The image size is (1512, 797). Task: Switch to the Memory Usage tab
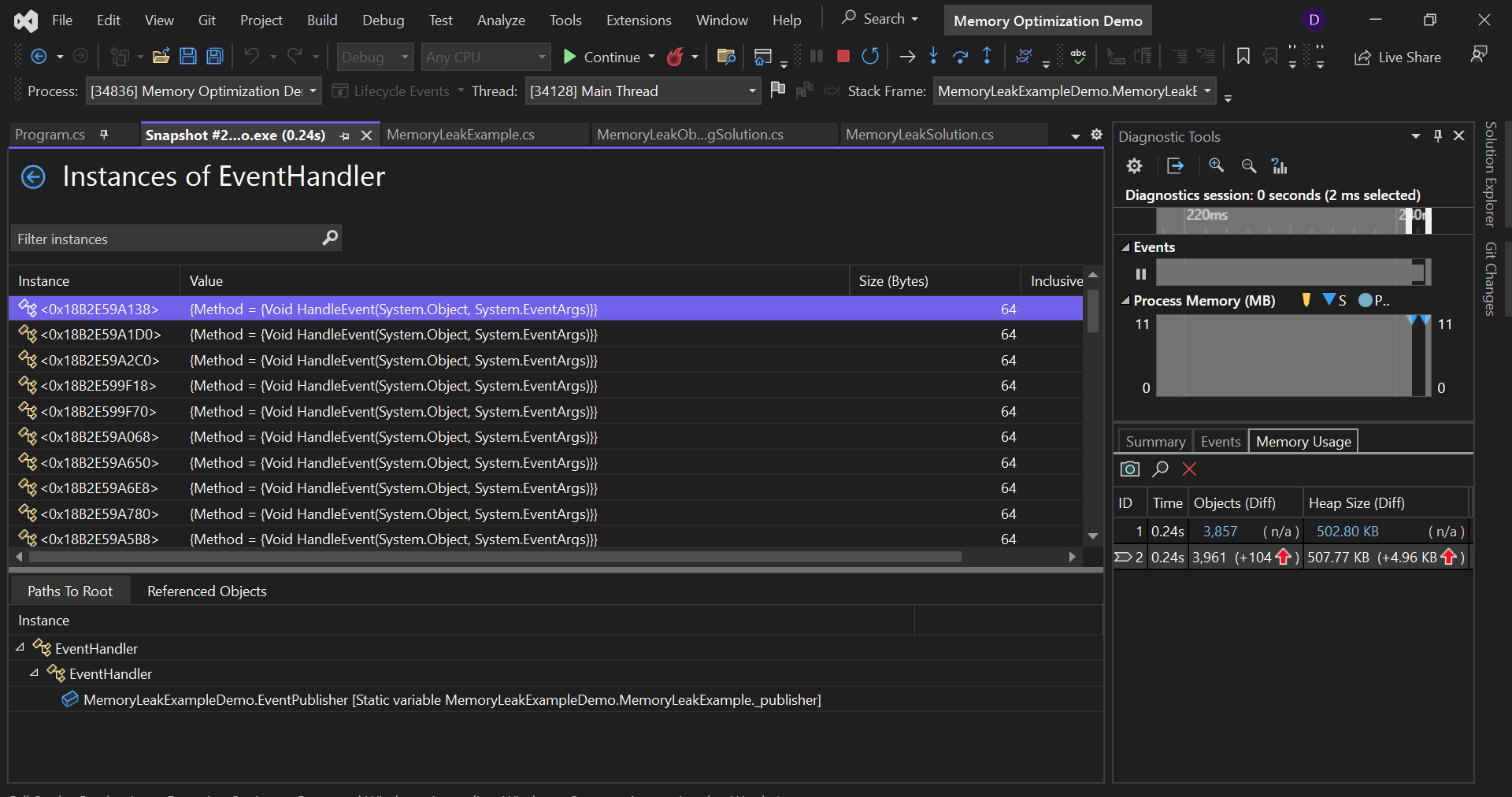pos(1303,441)
